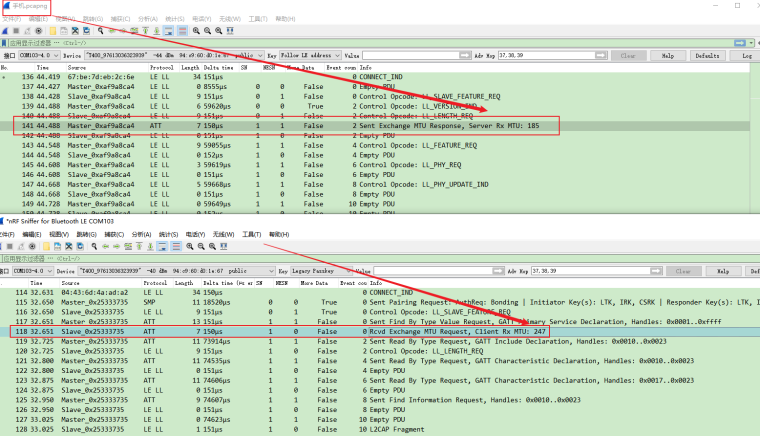This screenshot has width=760, height=436.
Task: Click the stop capture icon in top window
Action: pos(16,31)
